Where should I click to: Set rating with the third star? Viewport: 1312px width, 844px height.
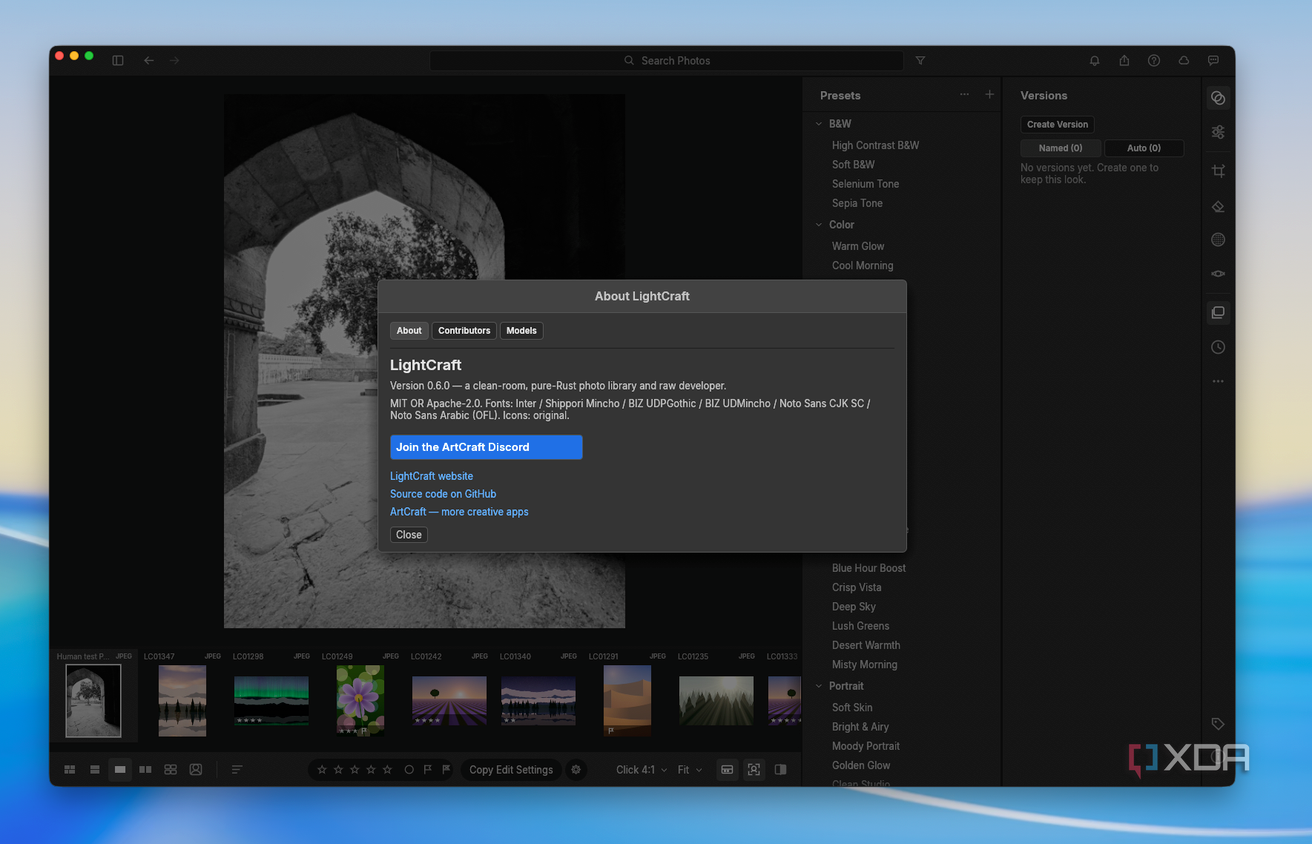click(x=355, y=770)
